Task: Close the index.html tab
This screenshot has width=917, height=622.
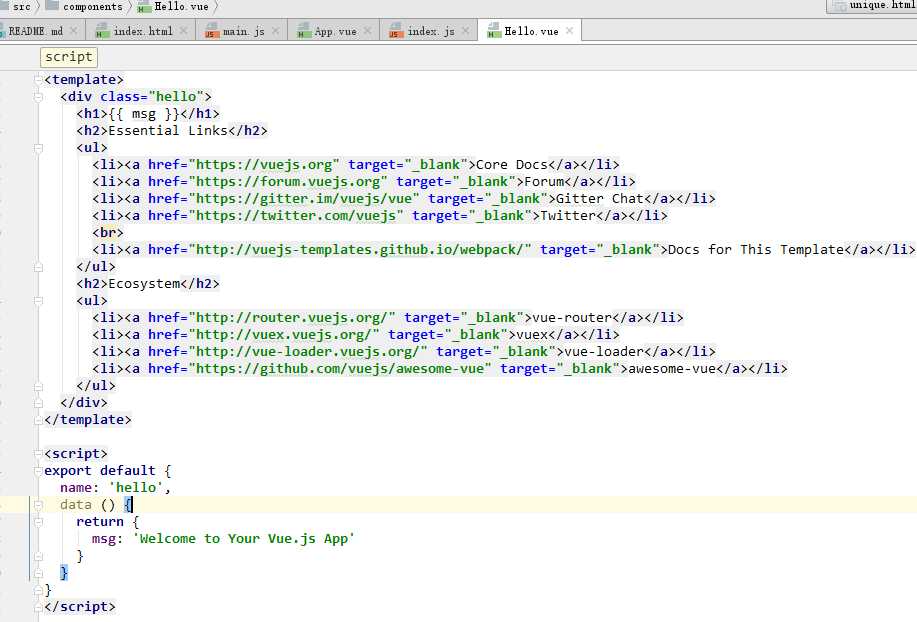Action: click(183, 30)
